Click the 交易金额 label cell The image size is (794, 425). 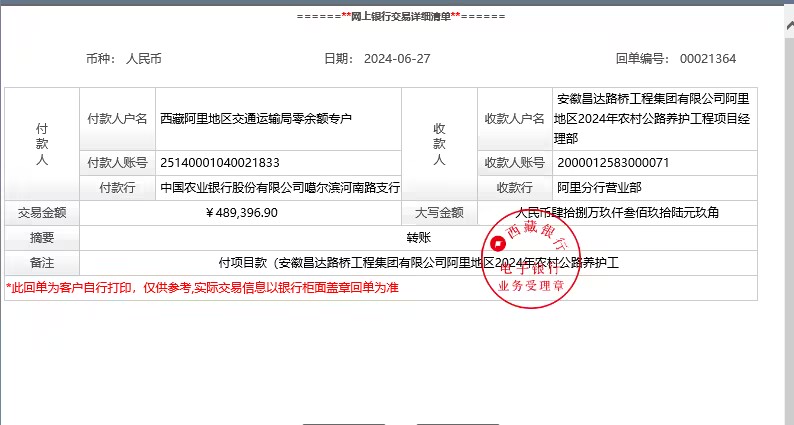coord(42,213)
